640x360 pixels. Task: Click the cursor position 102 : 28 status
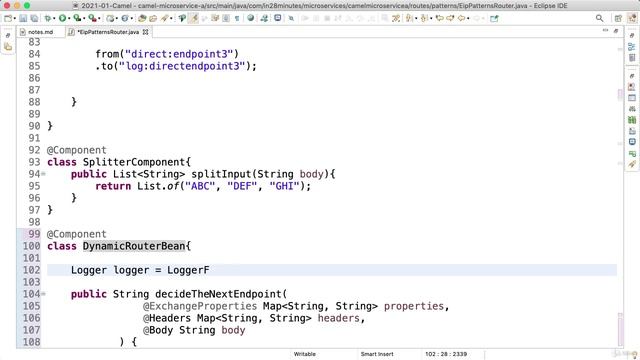(446, 354)
